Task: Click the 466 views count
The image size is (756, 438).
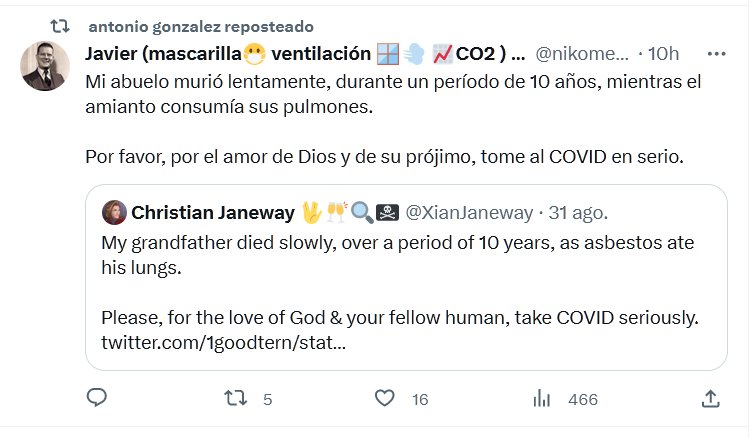Action: (582, 399)
